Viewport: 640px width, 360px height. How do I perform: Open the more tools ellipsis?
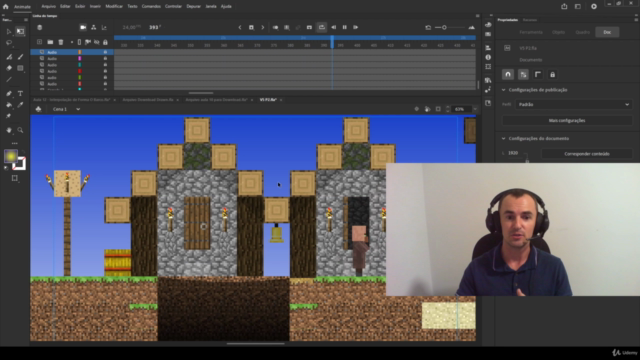15,143
